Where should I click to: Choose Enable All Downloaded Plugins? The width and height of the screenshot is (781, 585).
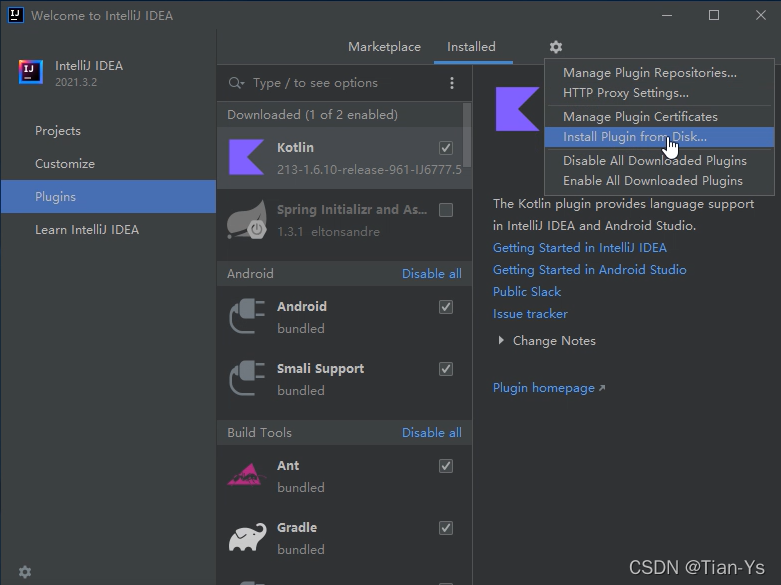[659, 181]
